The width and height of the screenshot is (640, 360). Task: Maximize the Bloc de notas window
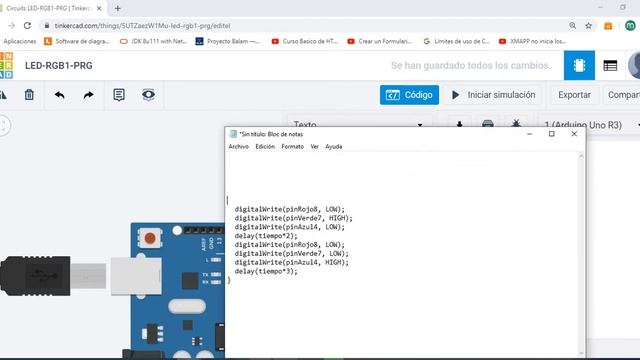pos(551,134)
